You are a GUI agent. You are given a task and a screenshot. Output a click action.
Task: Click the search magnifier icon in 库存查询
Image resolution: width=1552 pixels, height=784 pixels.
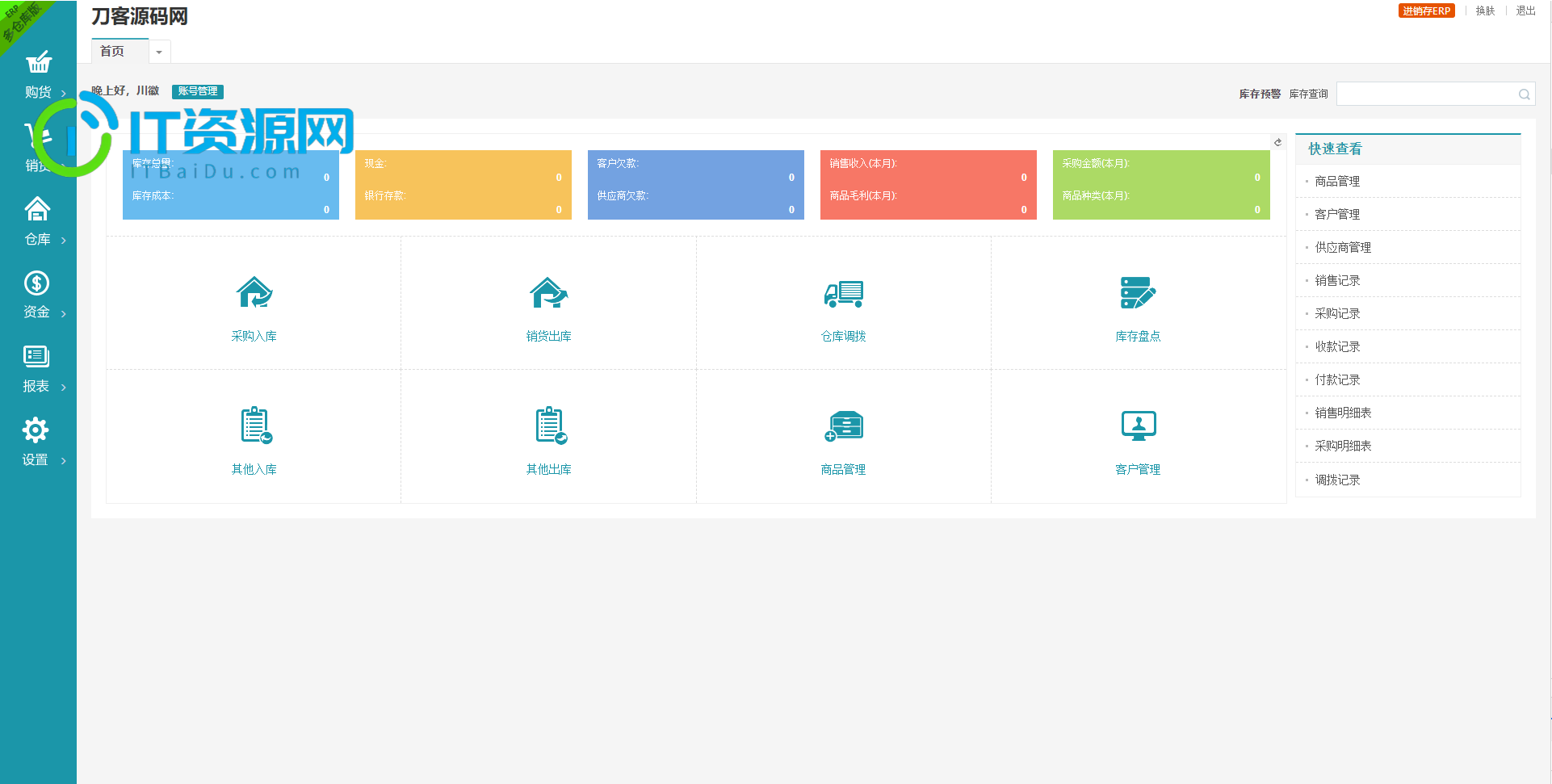click(1524, 94)
